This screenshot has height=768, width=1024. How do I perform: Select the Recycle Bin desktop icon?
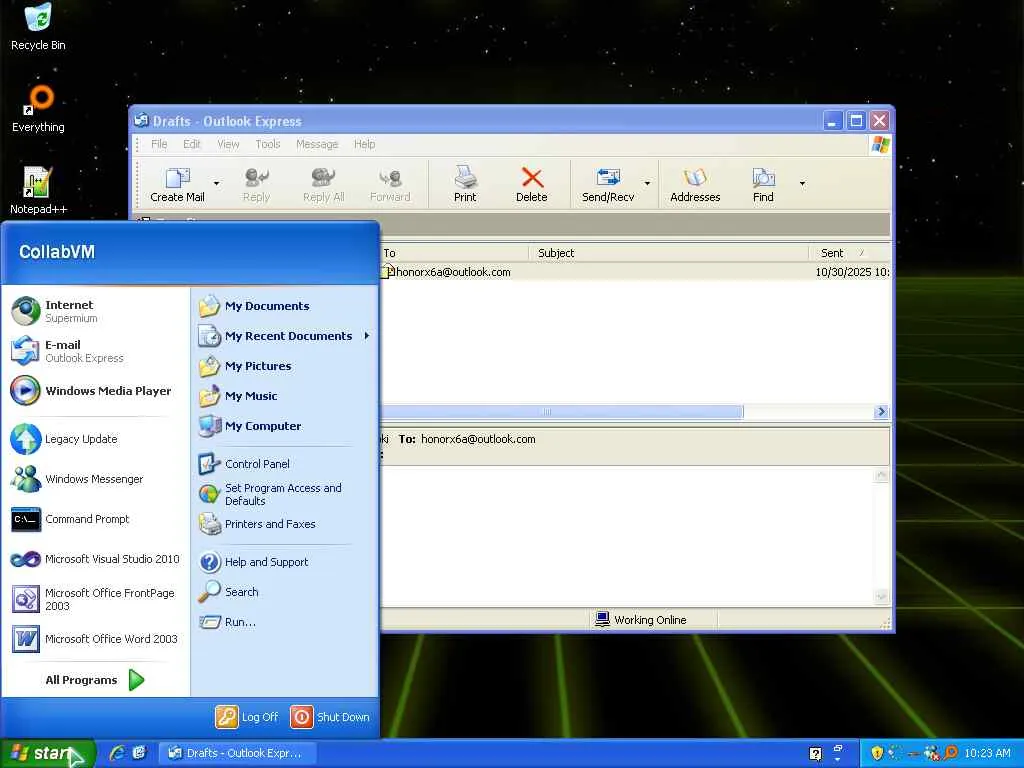pyautogui.click(x=38, y=27)
